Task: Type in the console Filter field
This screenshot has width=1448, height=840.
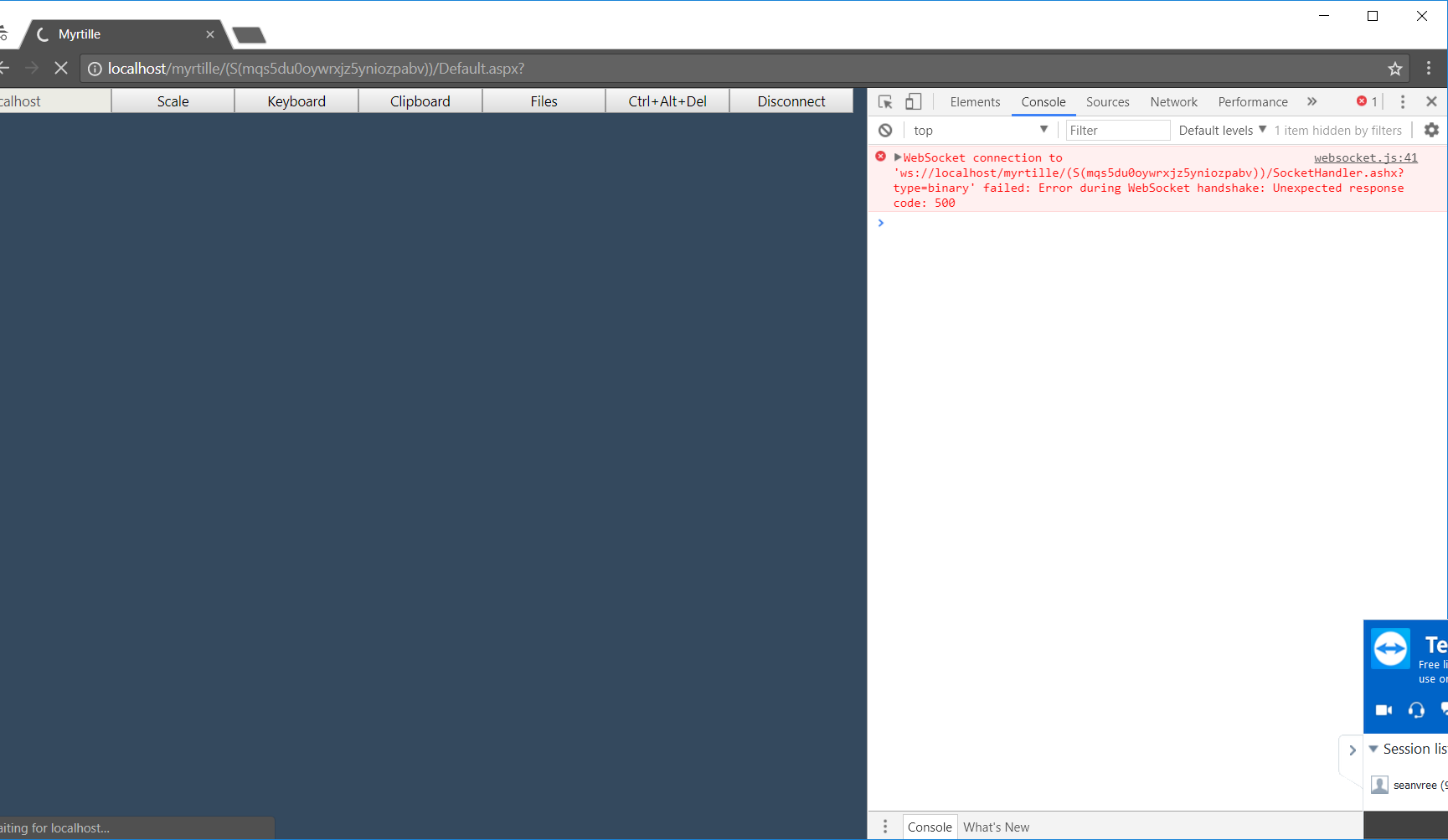Action: click(1117, 130)
